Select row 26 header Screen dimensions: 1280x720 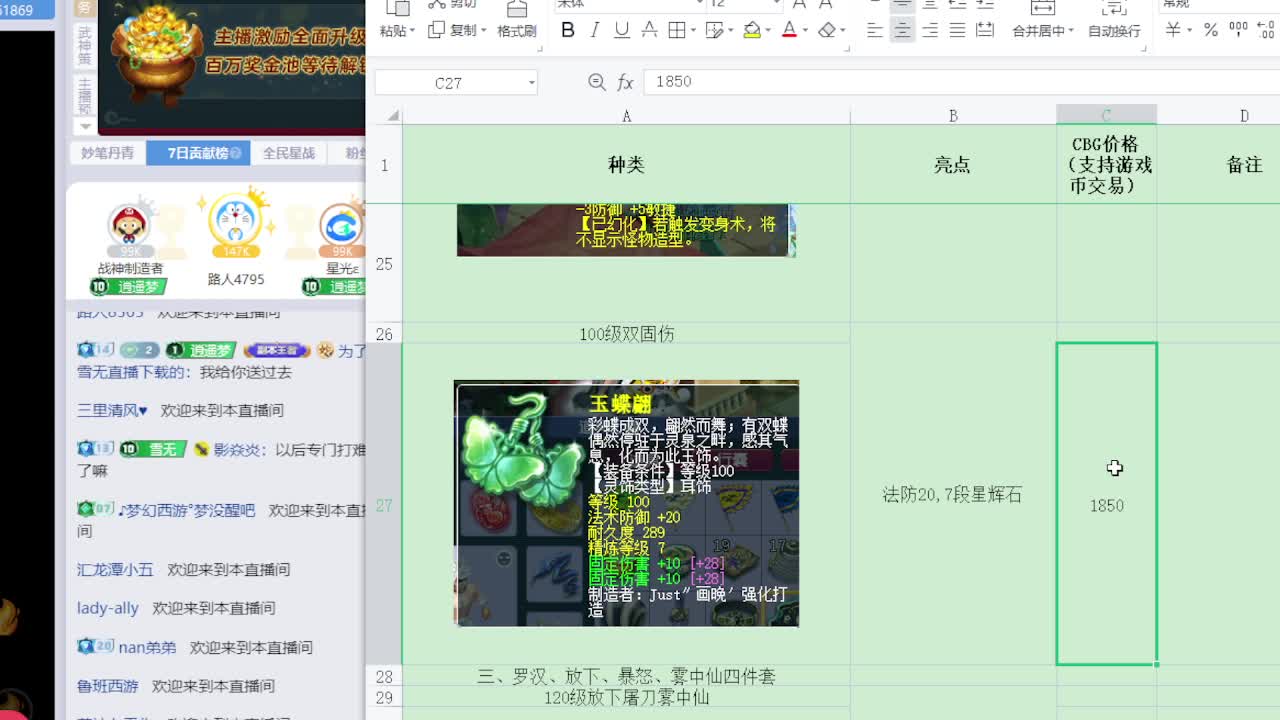[x=384, y=334]
